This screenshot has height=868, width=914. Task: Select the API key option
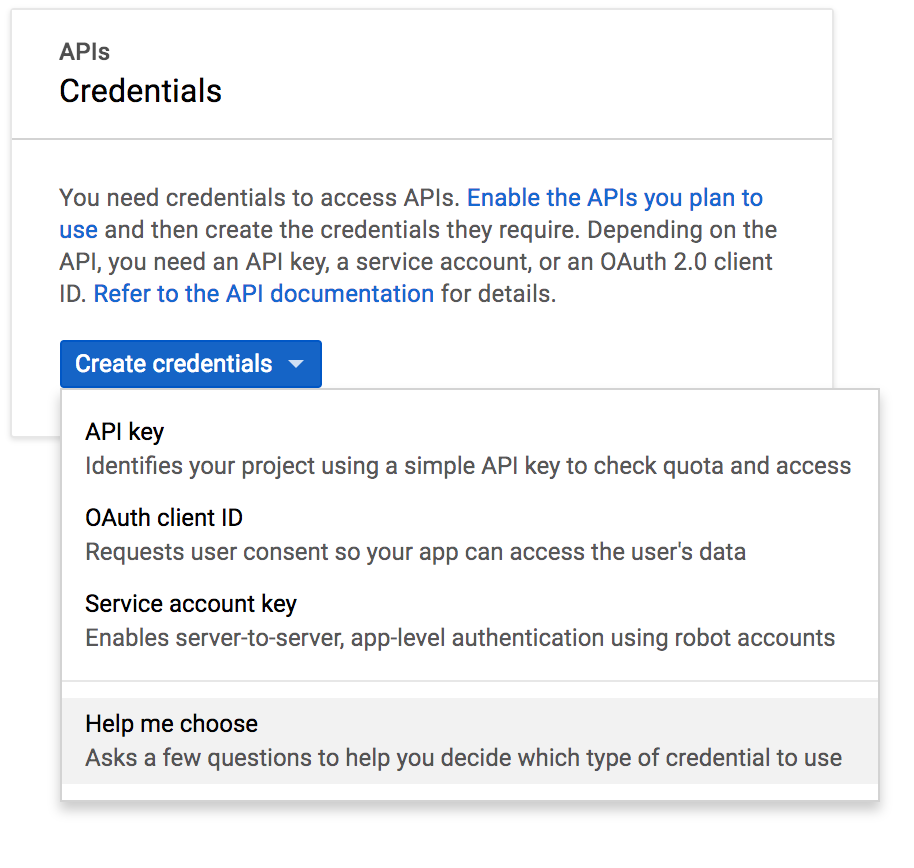point(125,432)
